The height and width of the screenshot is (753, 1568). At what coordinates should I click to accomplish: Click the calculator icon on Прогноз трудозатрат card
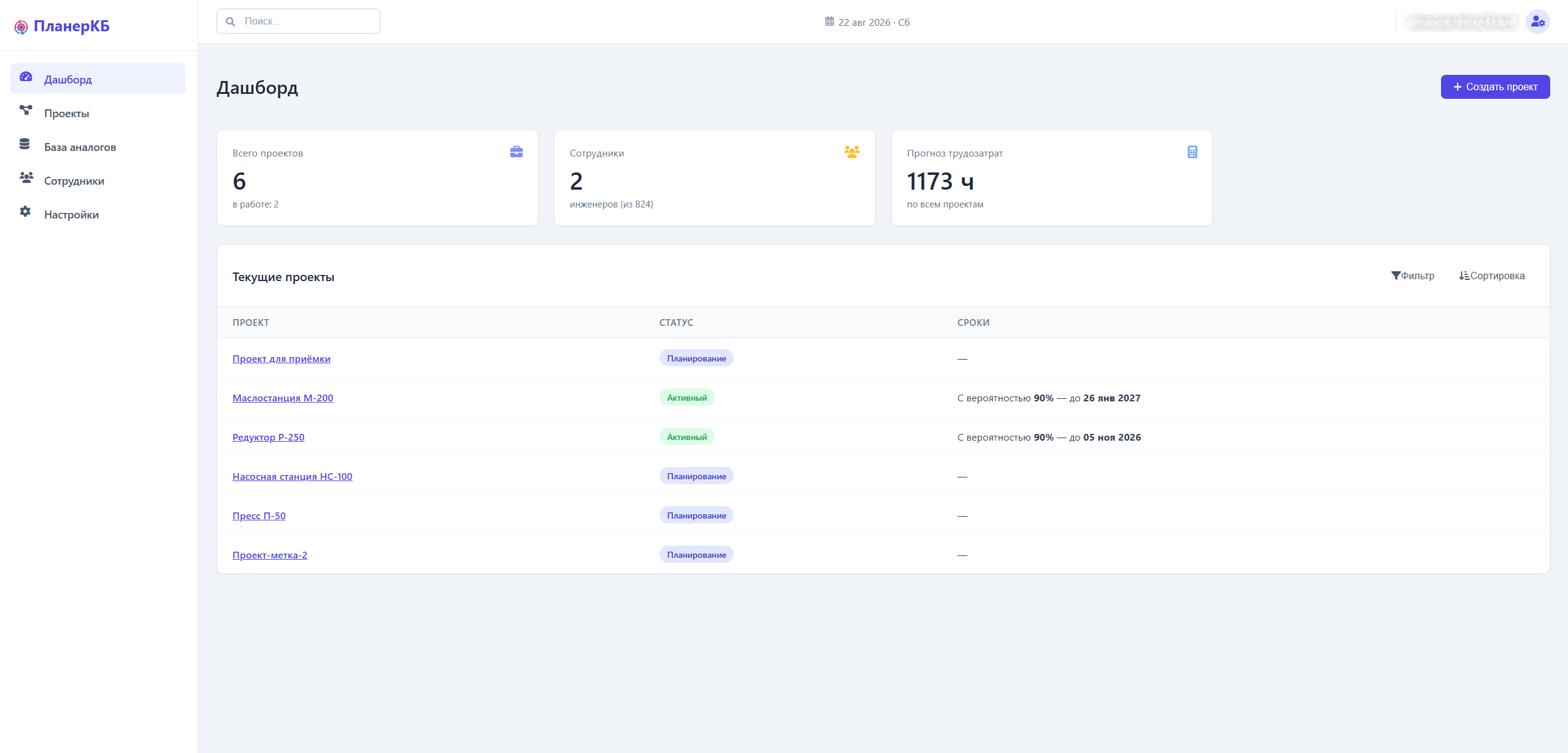click(1193, 152)
